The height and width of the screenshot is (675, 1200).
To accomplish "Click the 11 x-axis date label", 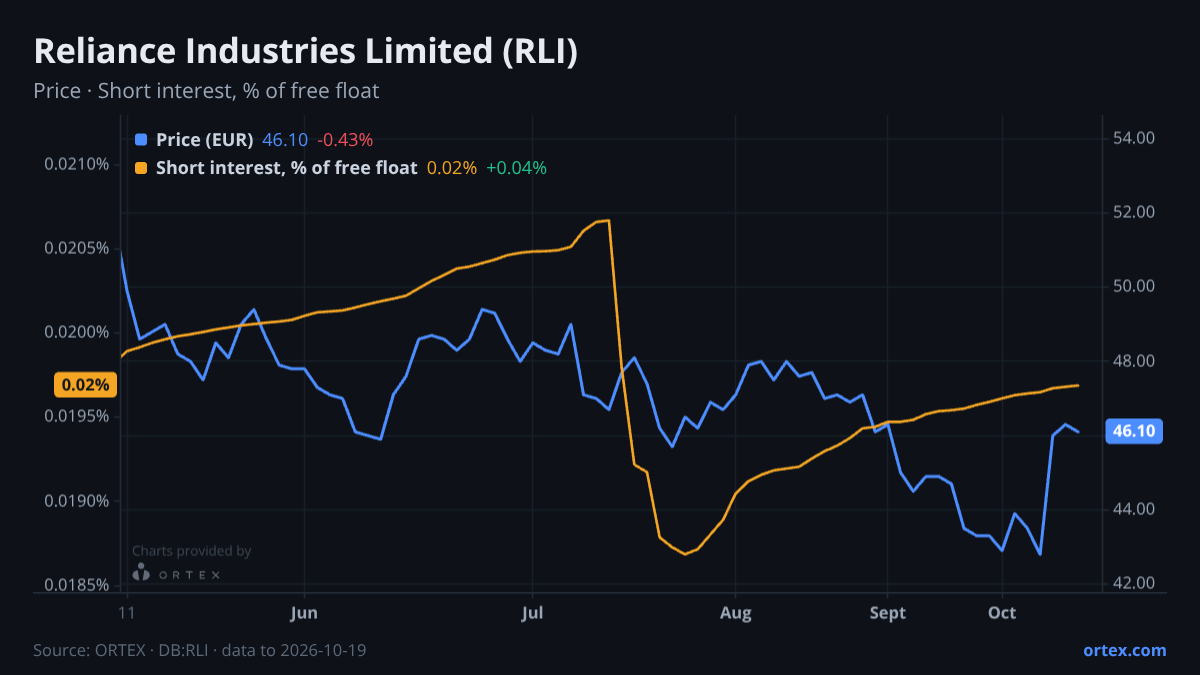I will click(126, 612).
